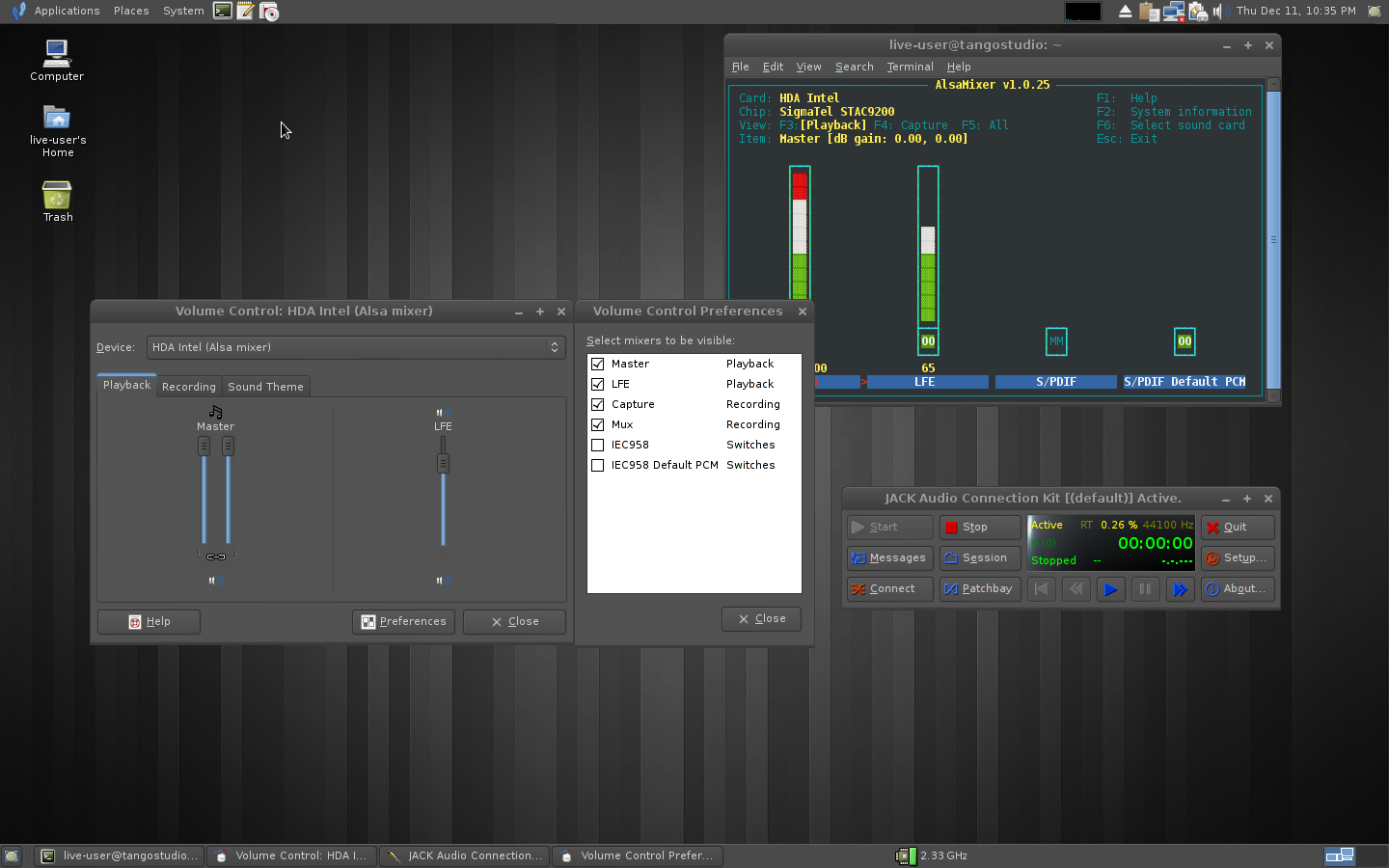Open the Device dropdown in Volume Control
The width and height of the screenshot is (1389, 868).
(x=356, y=347)
